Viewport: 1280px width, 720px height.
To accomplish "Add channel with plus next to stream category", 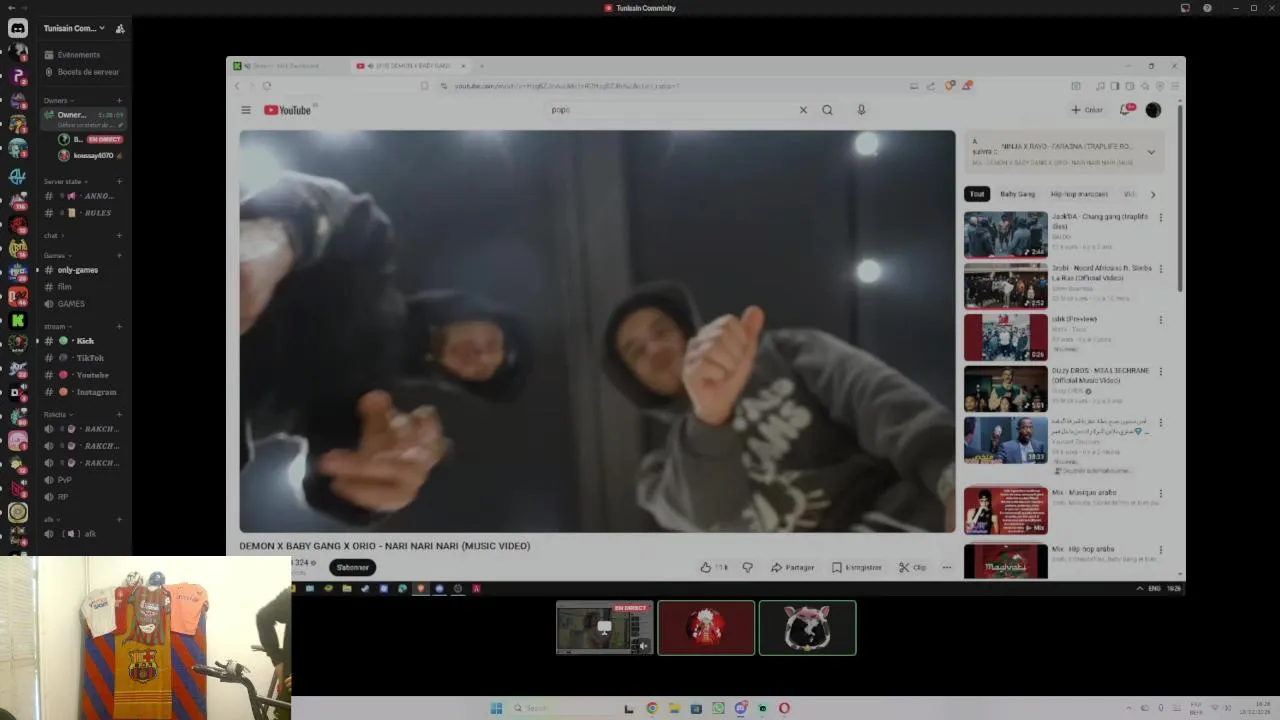I will pyautogui.click(x=119, y=326).
